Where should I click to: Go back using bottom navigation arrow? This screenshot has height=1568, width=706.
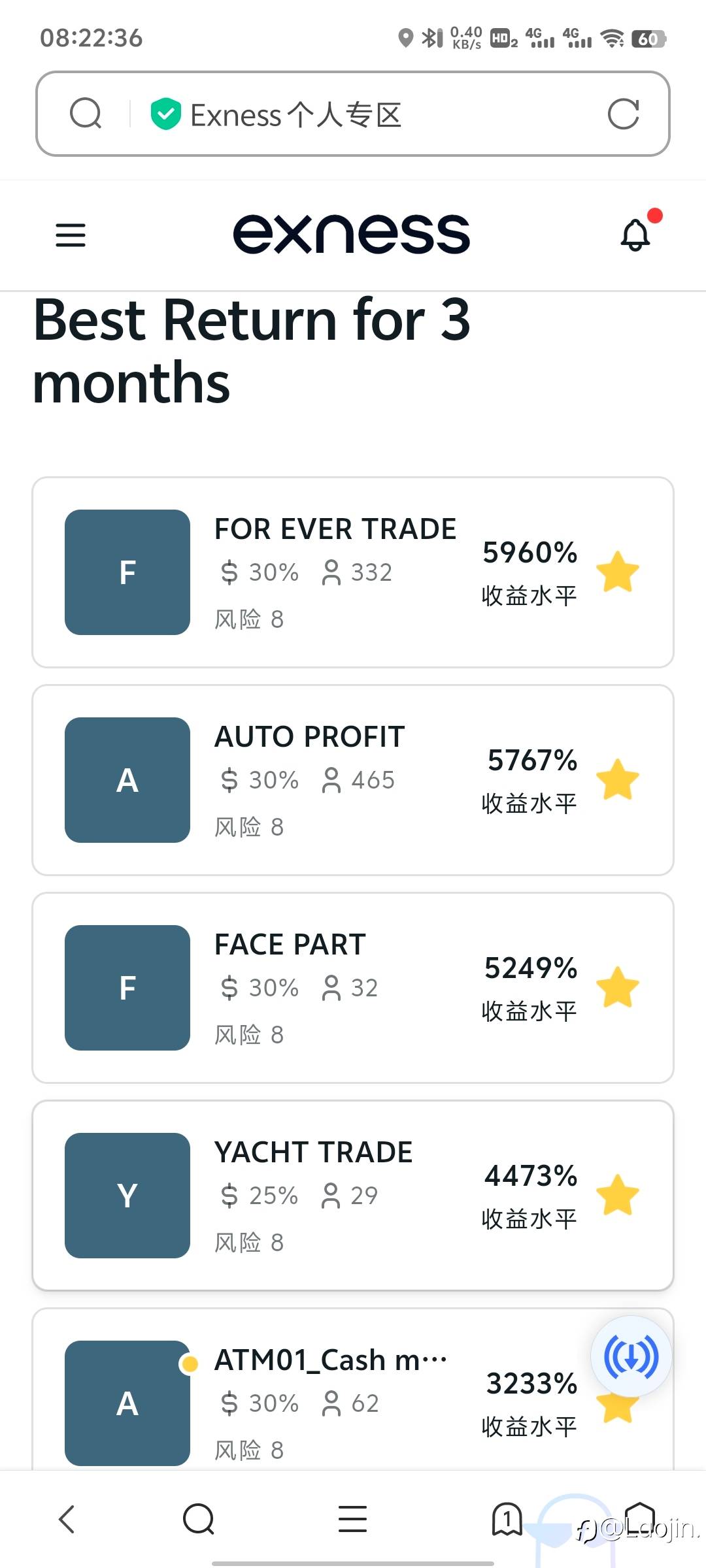coord(67,1519)
